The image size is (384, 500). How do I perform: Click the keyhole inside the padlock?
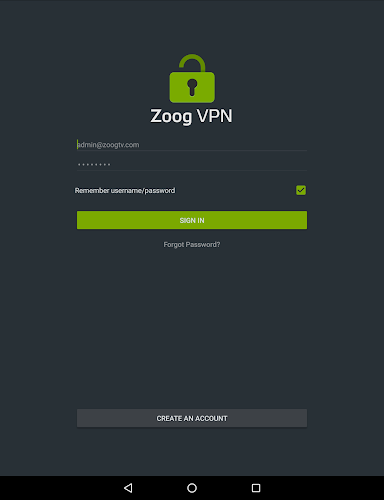pyautogui.click(x=192, y=87)
